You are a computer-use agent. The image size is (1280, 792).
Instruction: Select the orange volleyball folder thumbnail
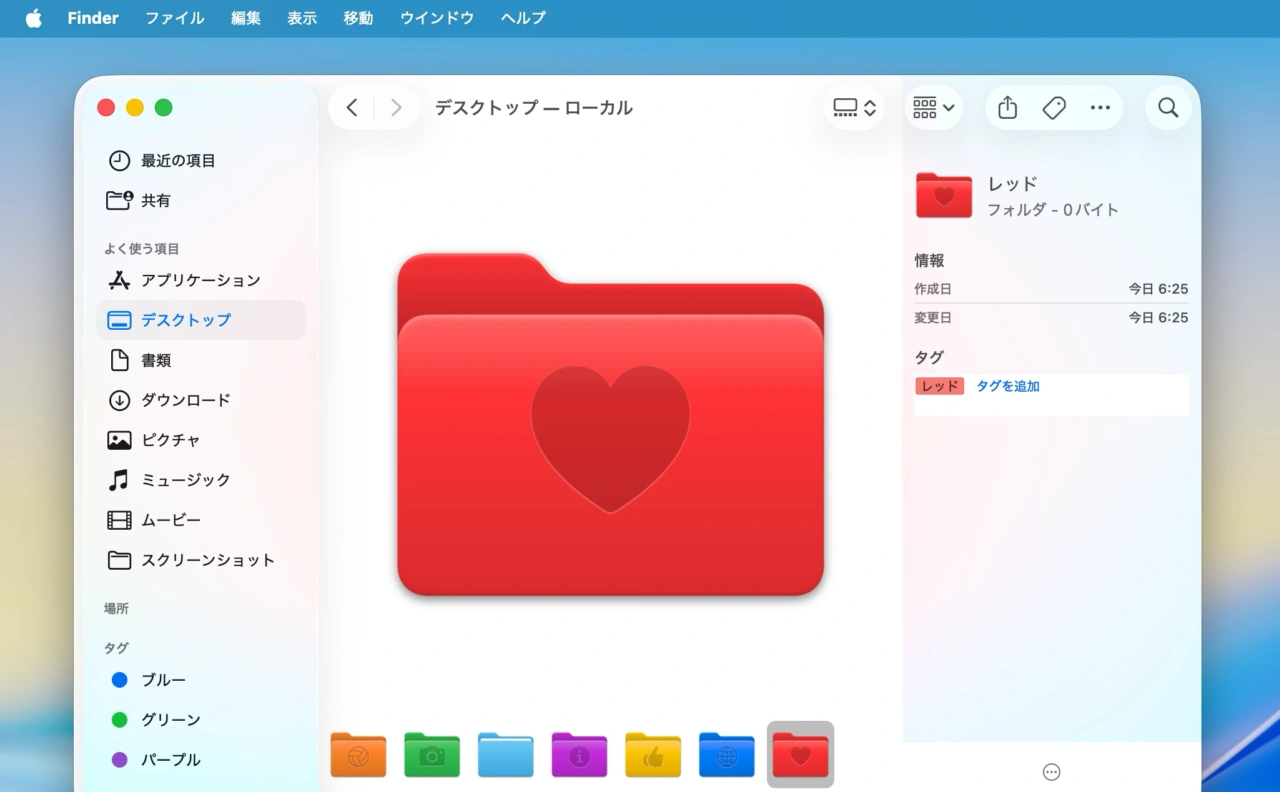[x=358, y=755]
